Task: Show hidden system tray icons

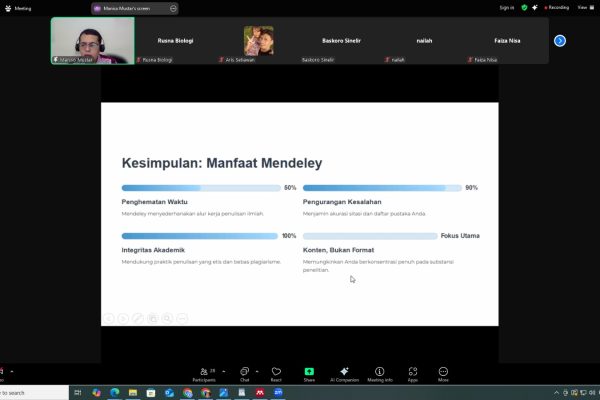Action: pyautogui.click(x=556, y=393)
